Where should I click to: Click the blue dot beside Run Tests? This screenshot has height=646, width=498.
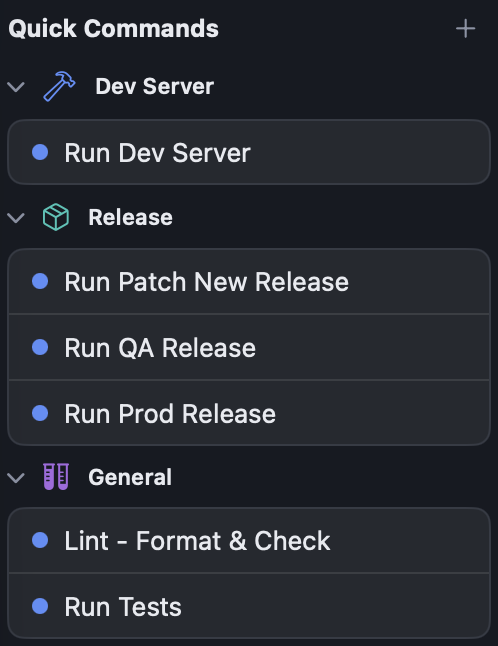(x=40, y=606)
